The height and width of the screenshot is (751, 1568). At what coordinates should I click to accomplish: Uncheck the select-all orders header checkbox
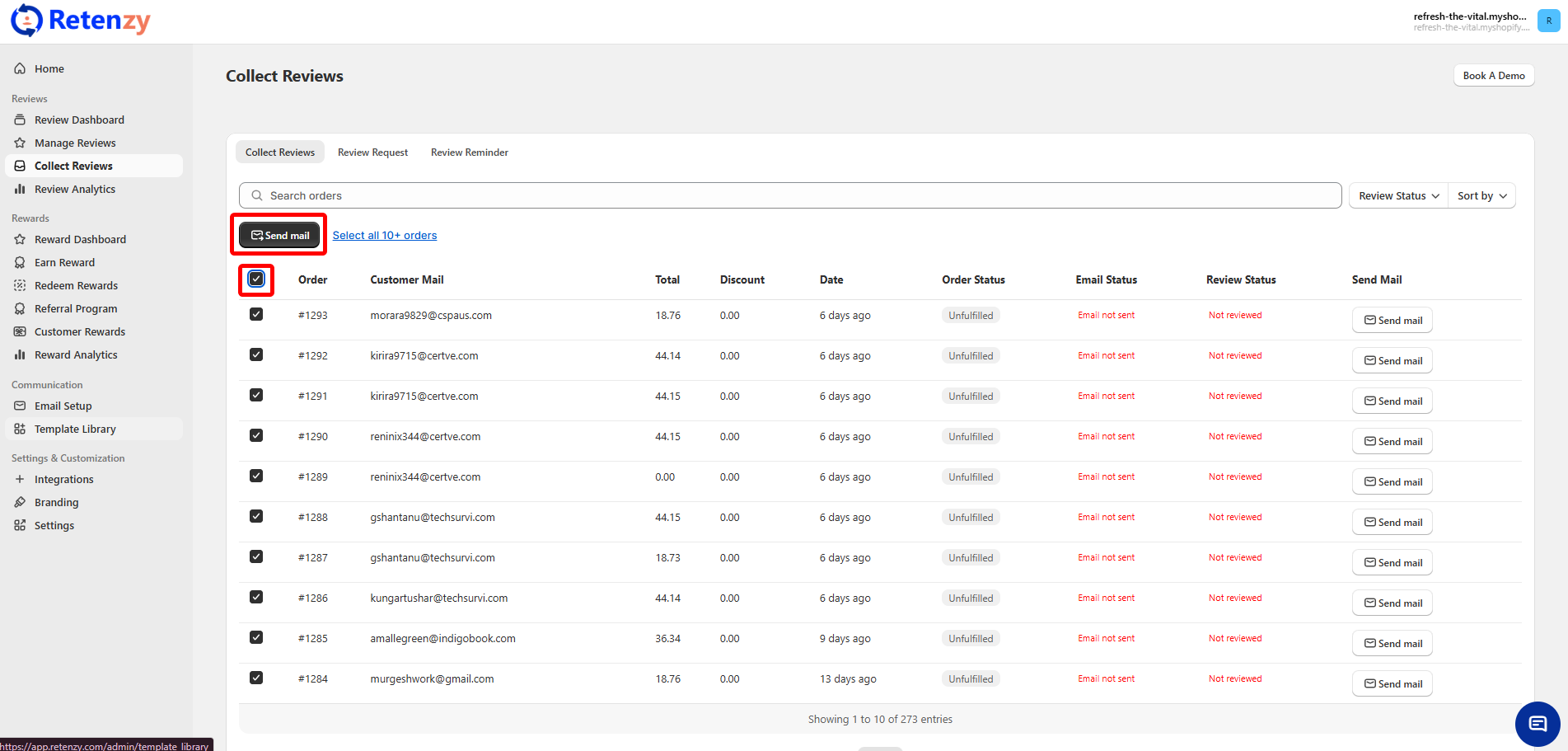256,279
